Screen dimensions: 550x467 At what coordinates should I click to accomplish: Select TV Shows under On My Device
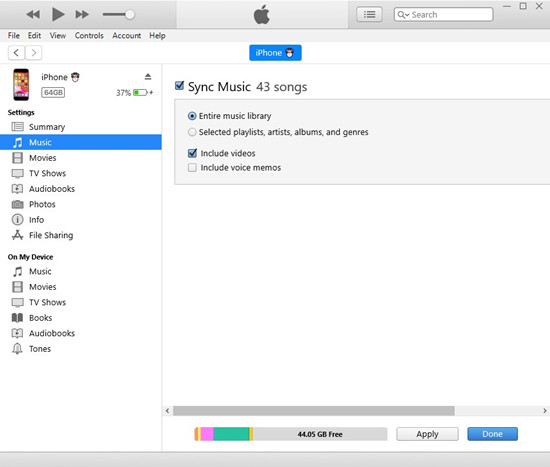[81, 302]
